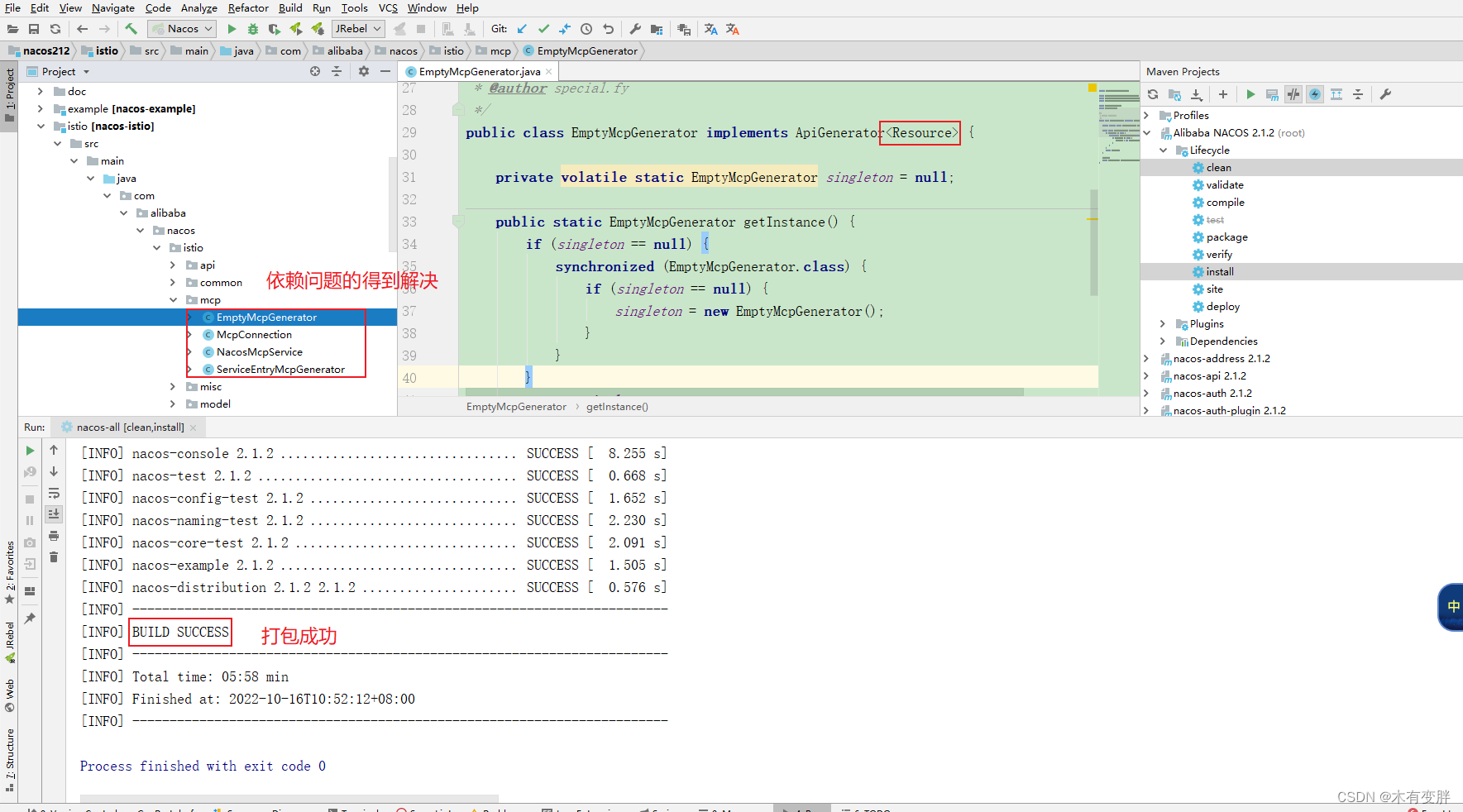Hide the Project panel with minus icon
This screenshot has height=812, width=1463.
tap(385, 72)
